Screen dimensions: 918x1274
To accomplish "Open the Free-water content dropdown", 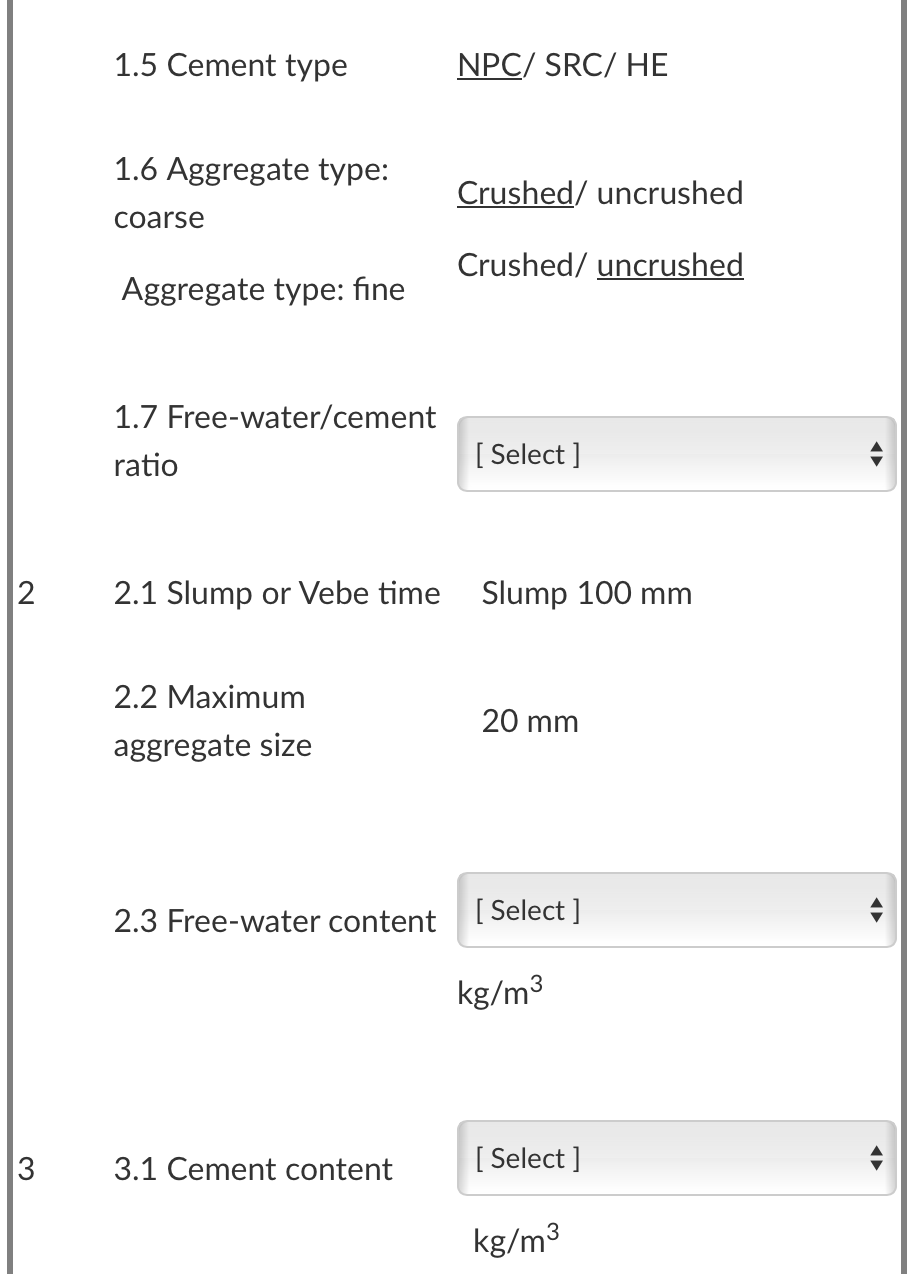I will tap(677, 910).
